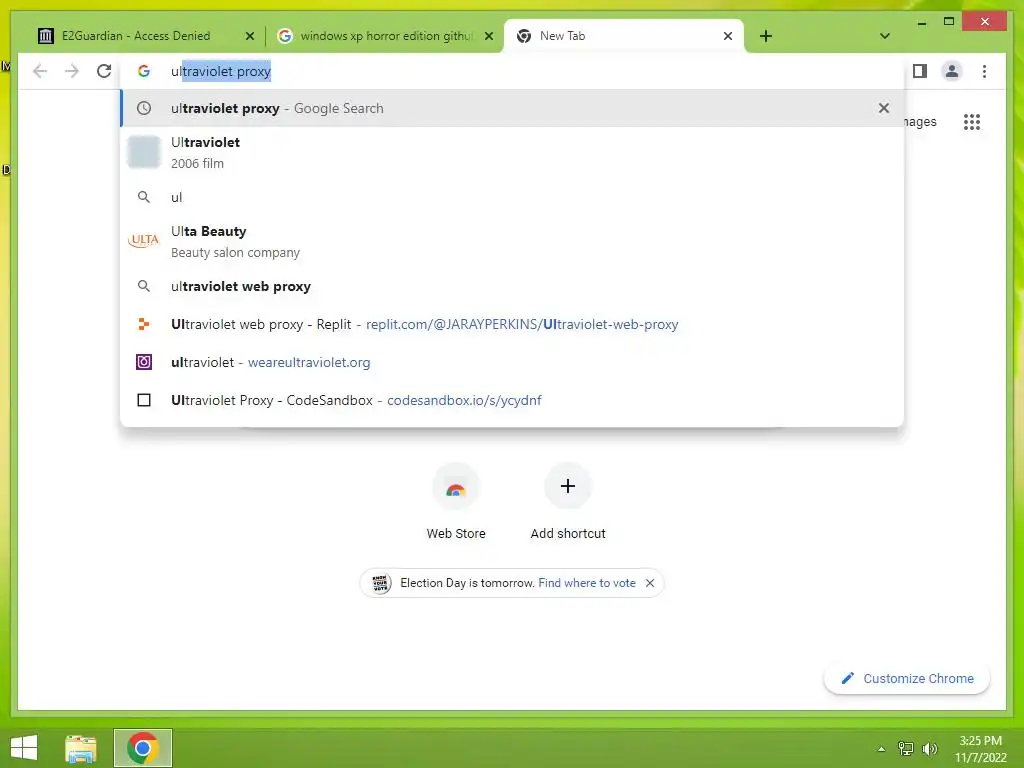Remove the ultraviolet proxy history suggestion
This screenshot has height=768, width=1024.
point(884,108)
